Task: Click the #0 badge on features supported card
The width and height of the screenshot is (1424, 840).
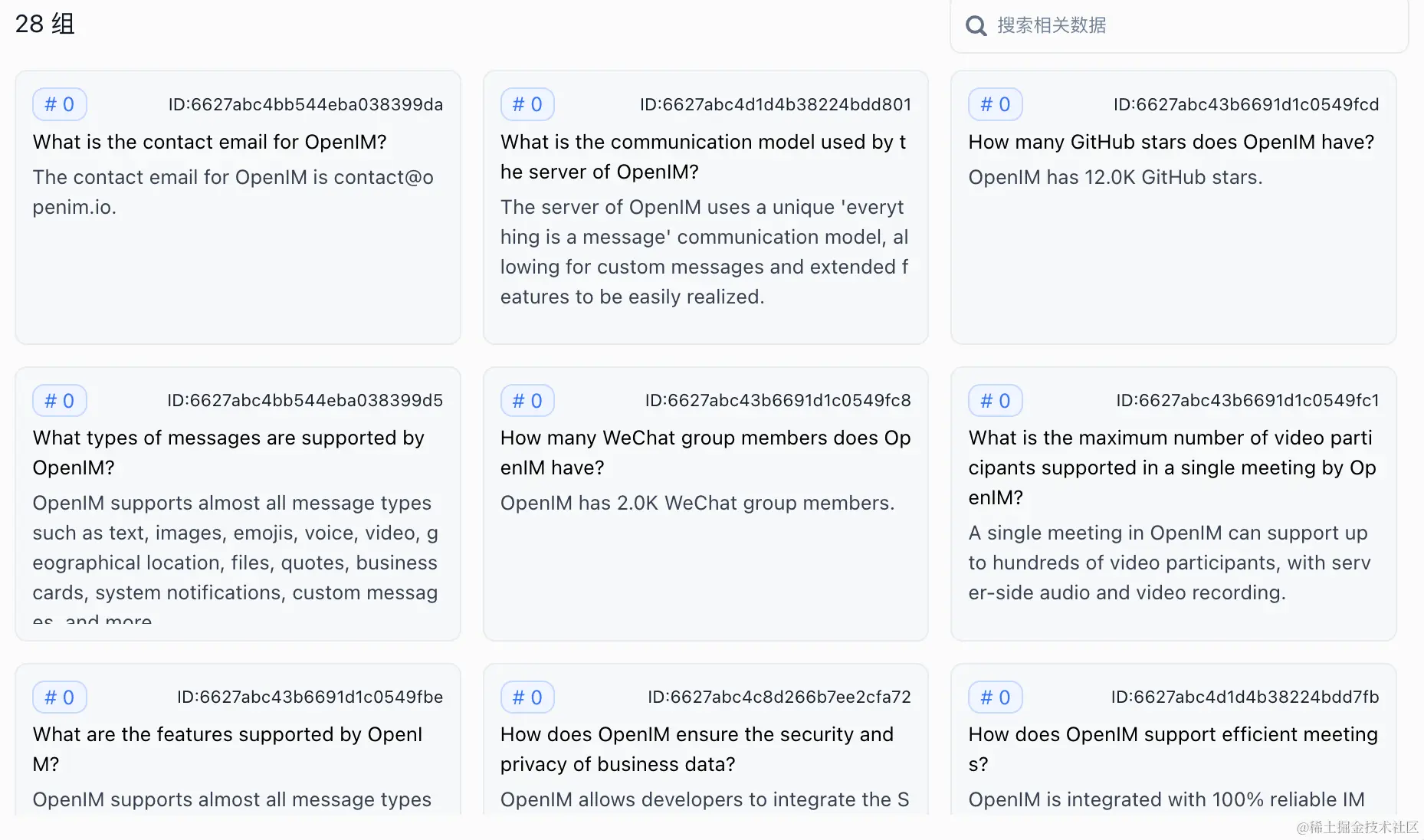Action: point(60,697)
